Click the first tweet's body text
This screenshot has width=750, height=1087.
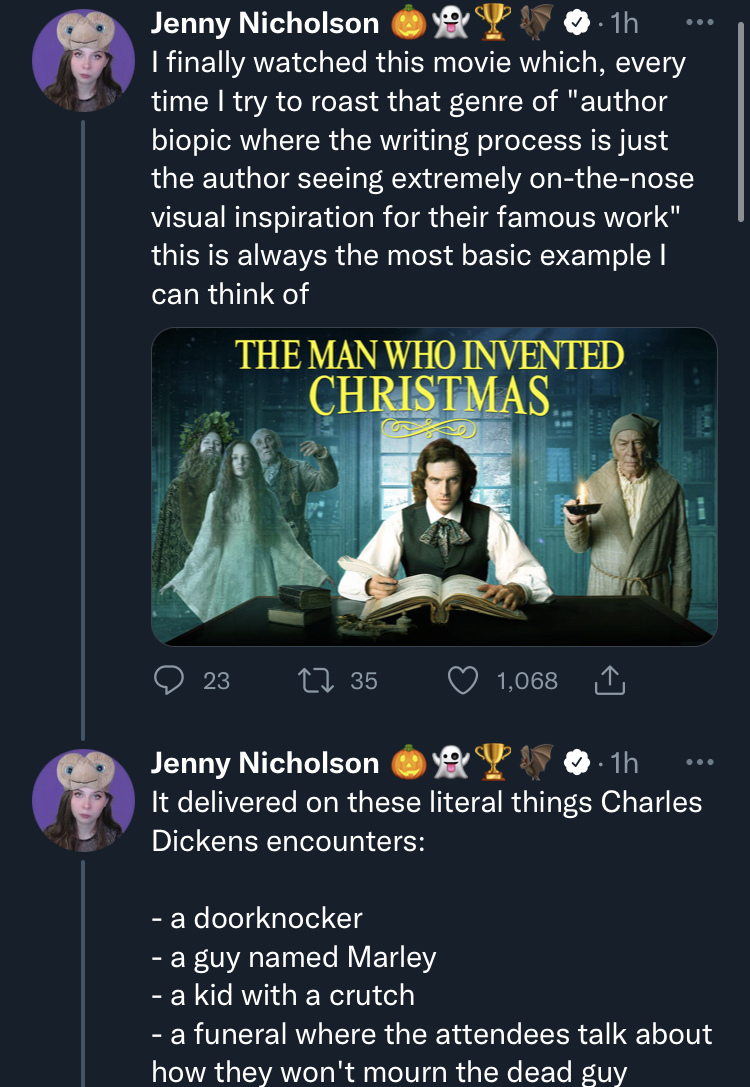[420, 178]
